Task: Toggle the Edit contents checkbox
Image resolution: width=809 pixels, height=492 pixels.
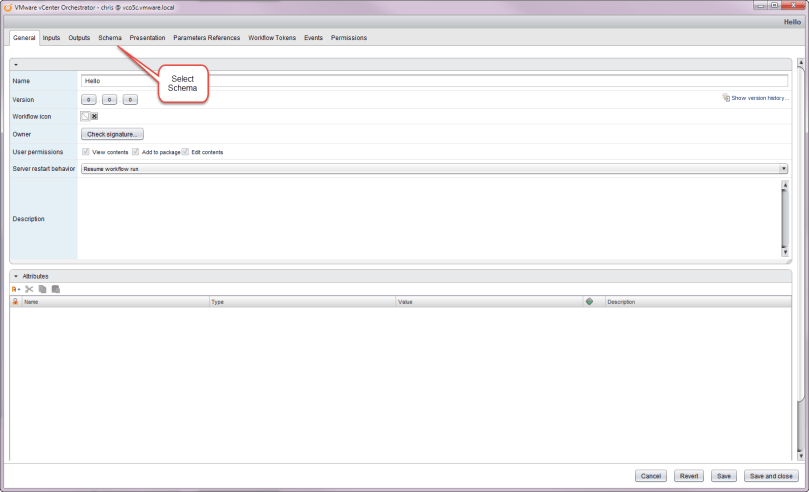Action: pos(185,152)
